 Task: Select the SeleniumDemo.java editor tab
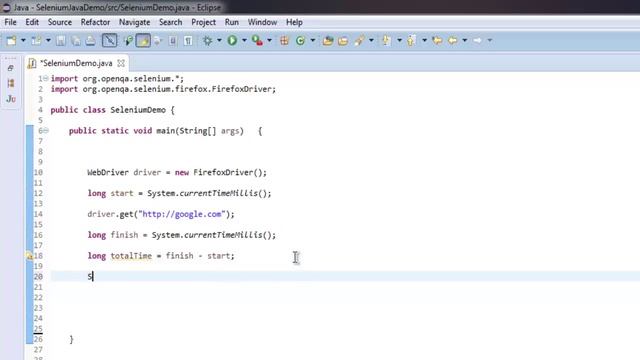[76, 63]
